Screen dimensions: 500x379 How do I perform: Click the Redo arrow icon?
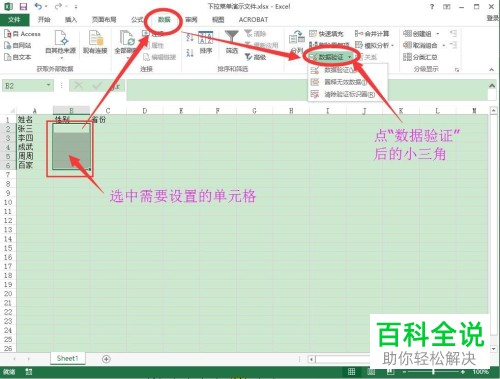click(58, 6)
